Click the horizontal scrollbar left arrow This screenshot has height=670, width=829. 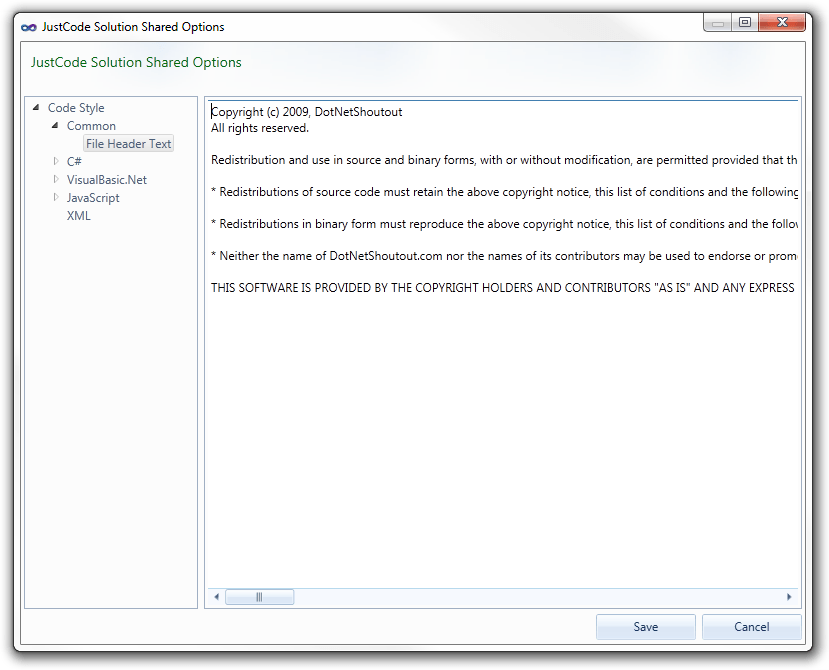216,597
